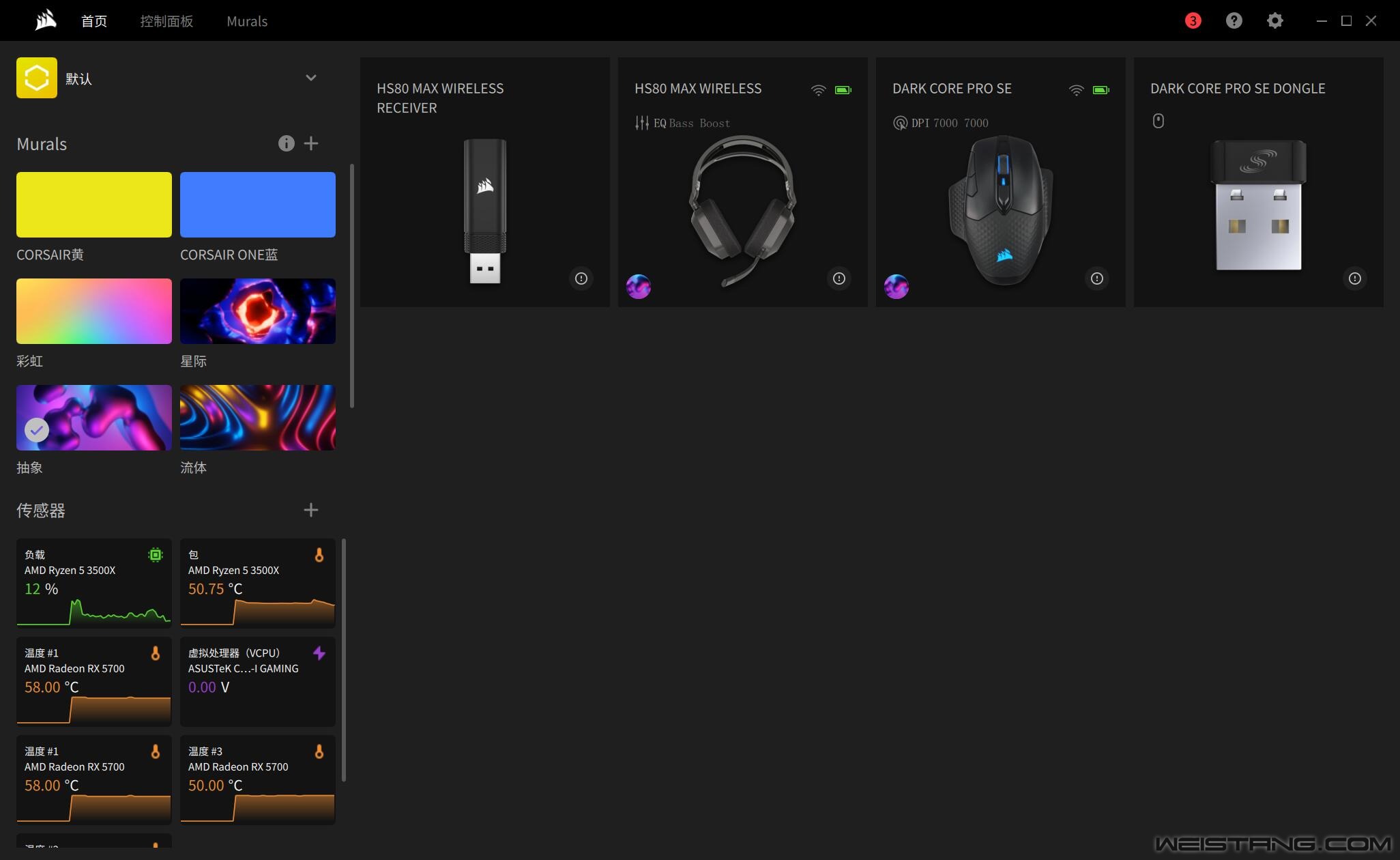Switch to 首页 tab
Viewport: 1400px width, 860px height.
click(94, 21)
